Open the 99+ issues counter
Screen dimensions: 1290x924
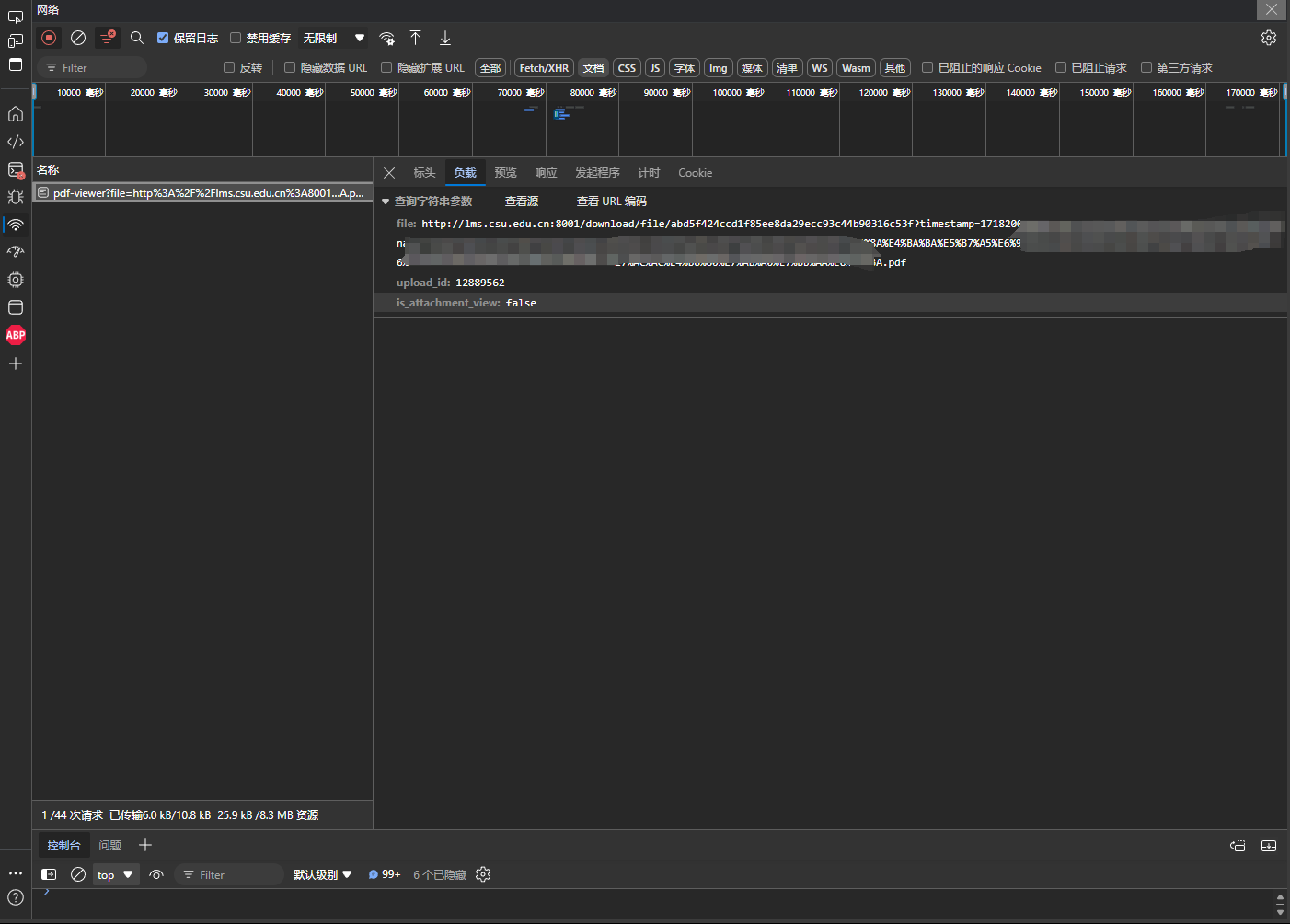click(x=385, y=874)
